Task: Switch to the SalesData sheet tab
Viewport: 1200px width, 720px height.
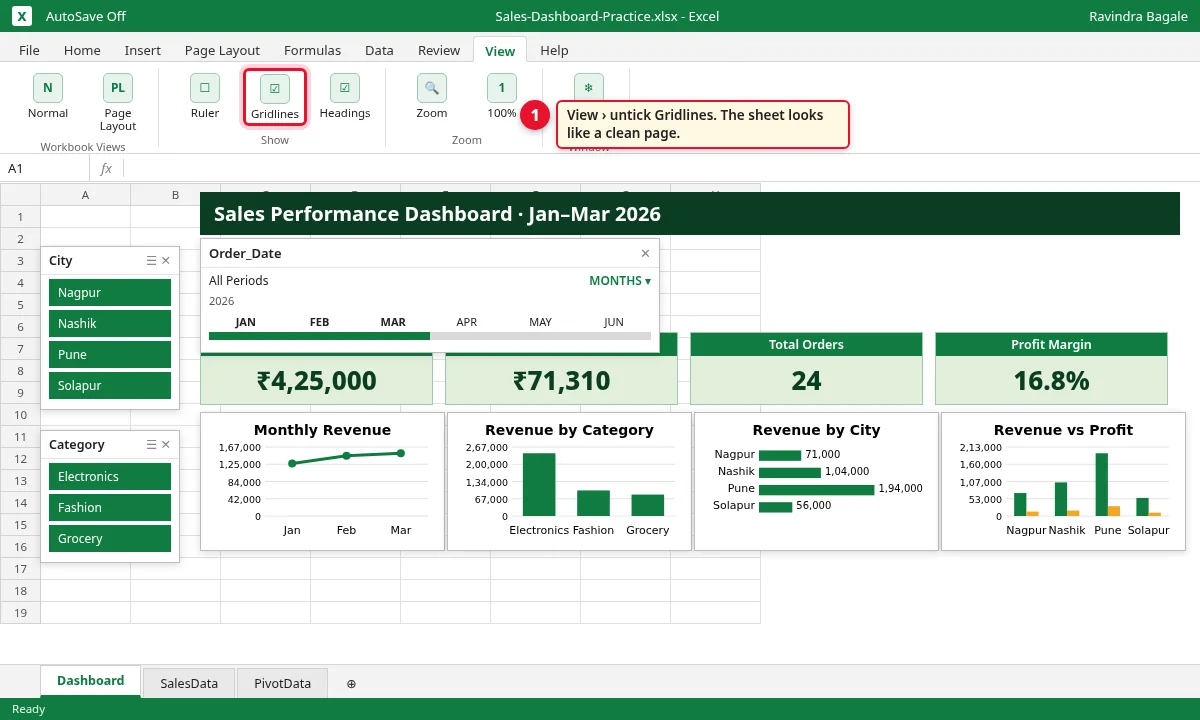Action: pyautogui.click(x=189, y=683)
